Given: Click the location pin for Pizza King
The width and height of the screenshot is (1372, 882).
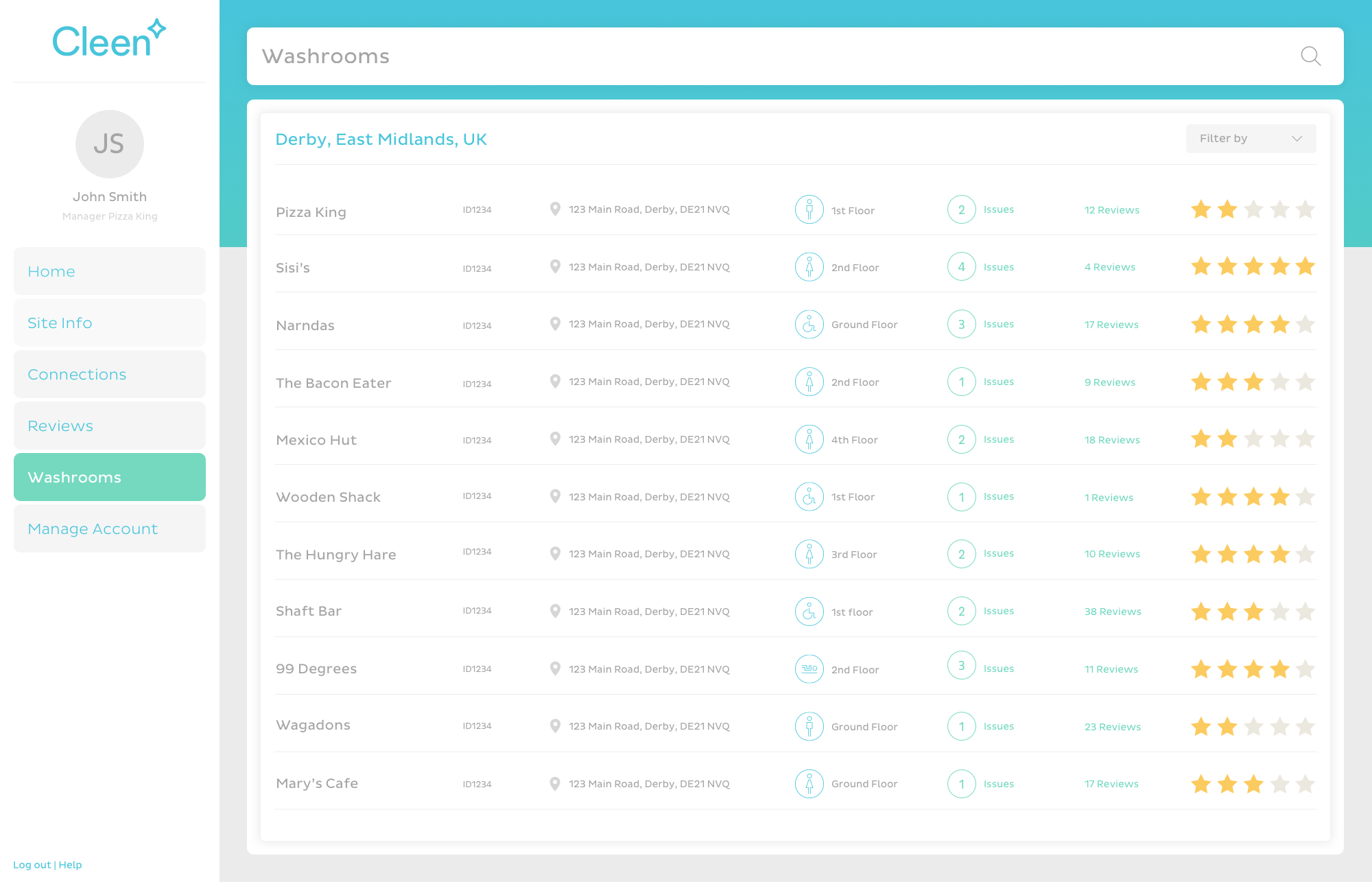Looking at the screenshot, I should coord(555,209).
